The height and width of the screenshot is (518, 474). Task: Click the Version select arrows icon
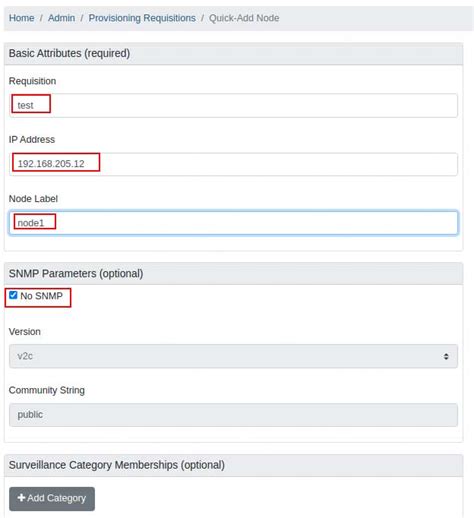[x=446, y=356]
